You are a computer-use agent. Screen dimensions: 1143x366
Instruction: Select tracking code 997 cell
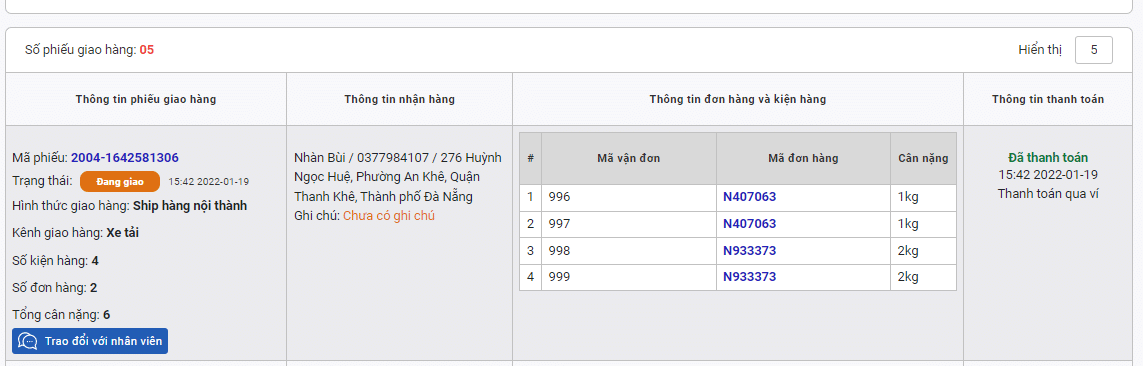tap(629, 224)
